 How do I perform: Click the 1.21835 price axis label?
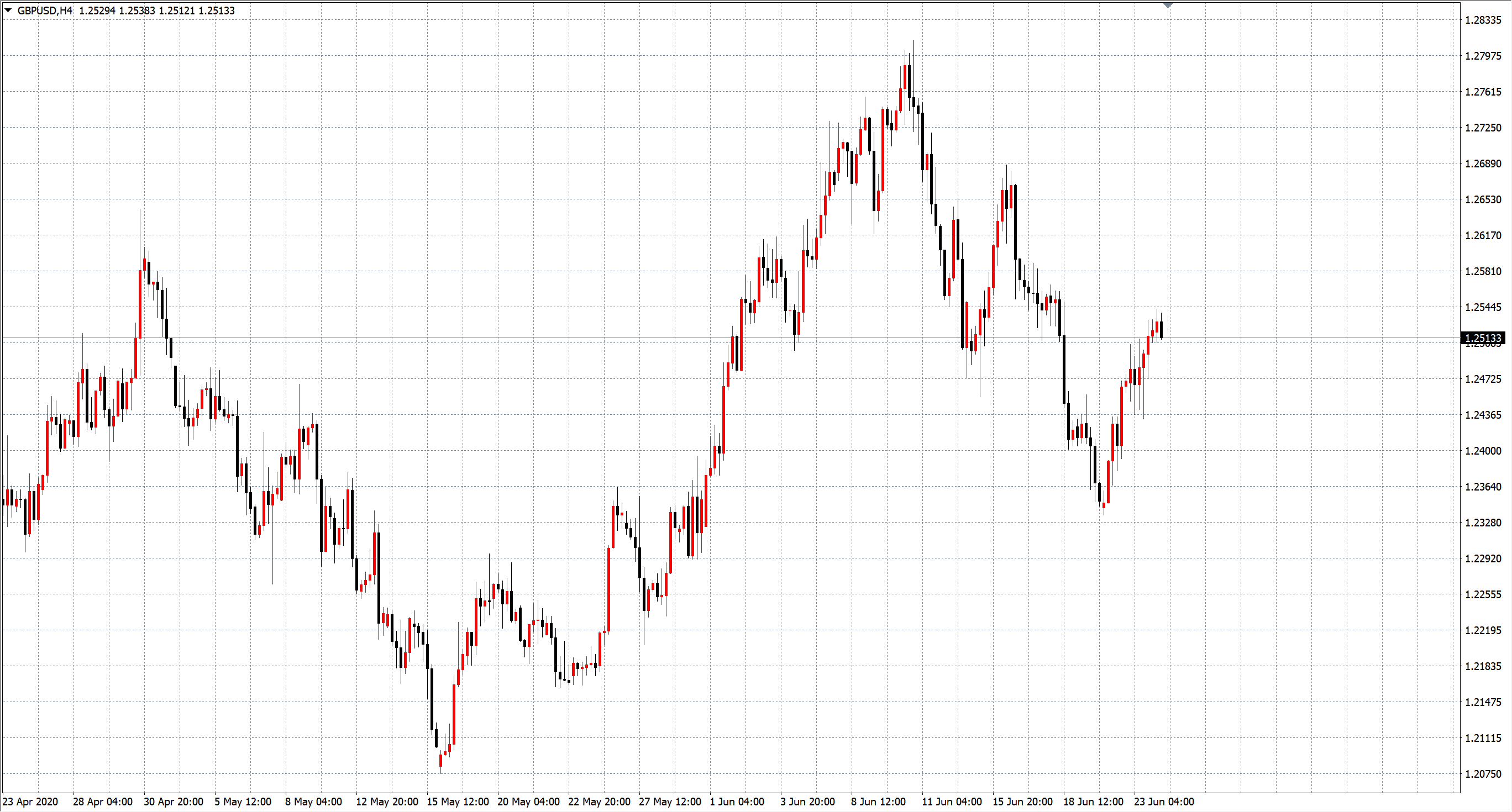pyautogui.click(x=1483, y=666)
